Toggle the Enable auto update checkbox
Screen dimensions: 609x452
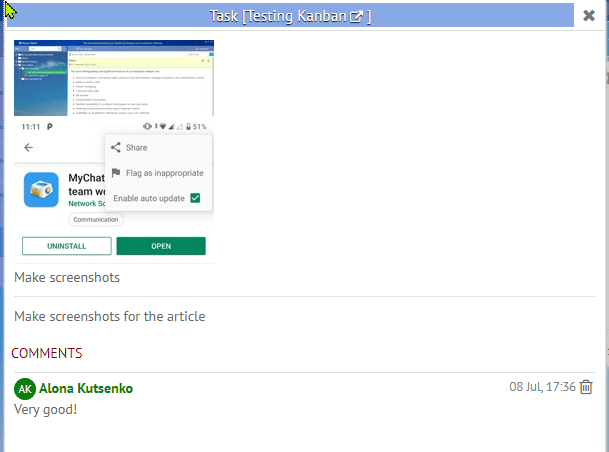point(195,198)
